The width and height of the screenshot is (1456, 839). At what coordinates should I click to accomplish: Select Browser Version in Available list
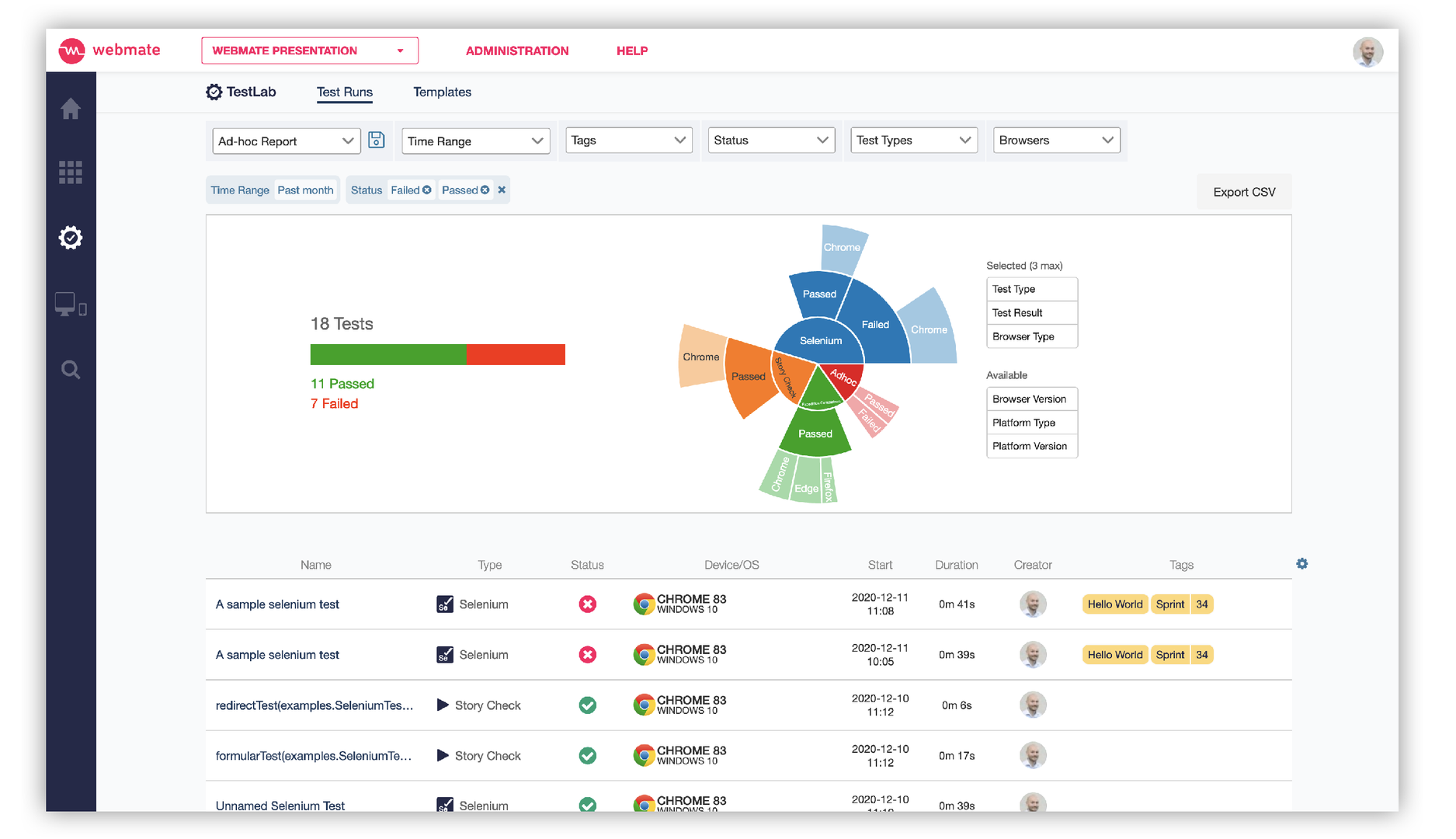coord(1032,399)
